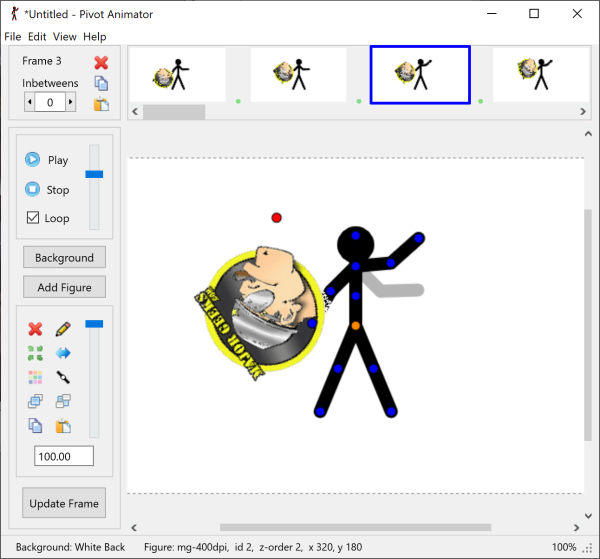The height and width of the screenshot is (559, 600).
Task: Delete current frame with red X
Action: [x=101, y=62]
